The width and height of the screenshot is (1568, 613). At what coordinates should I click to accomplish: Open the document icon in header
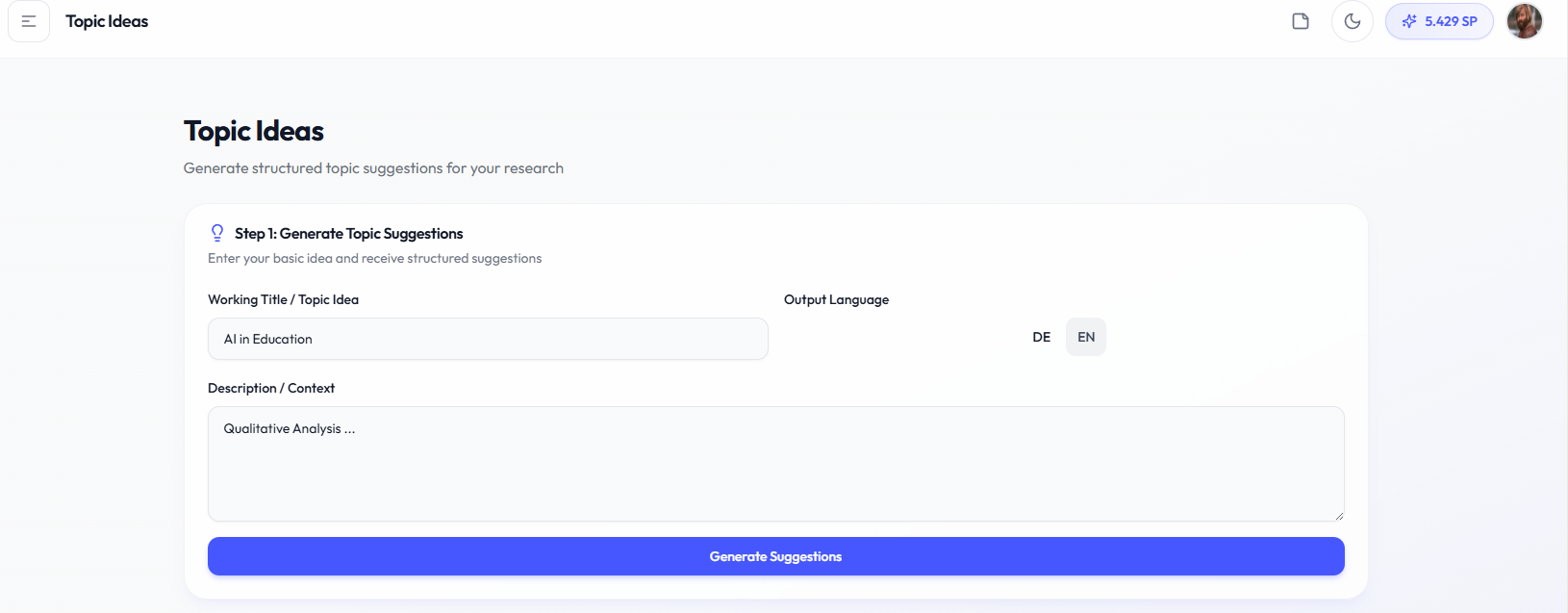[1301, 21]
